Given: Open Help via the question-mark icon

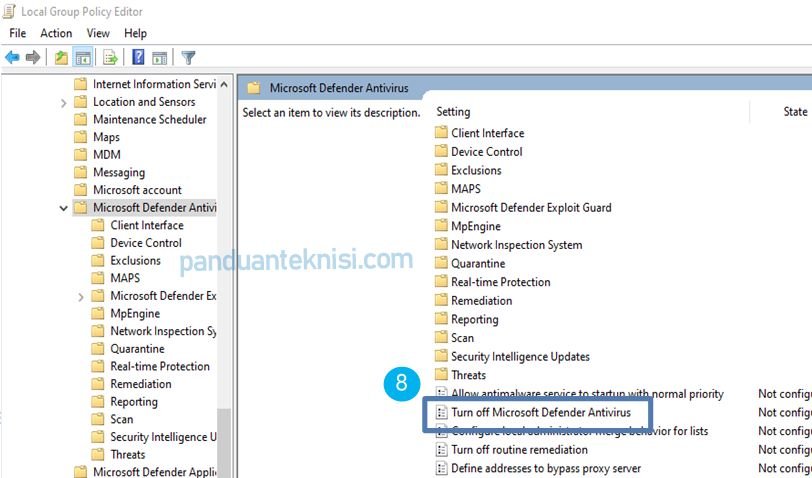Looking at the screenshot, I should tap(138, 57).
